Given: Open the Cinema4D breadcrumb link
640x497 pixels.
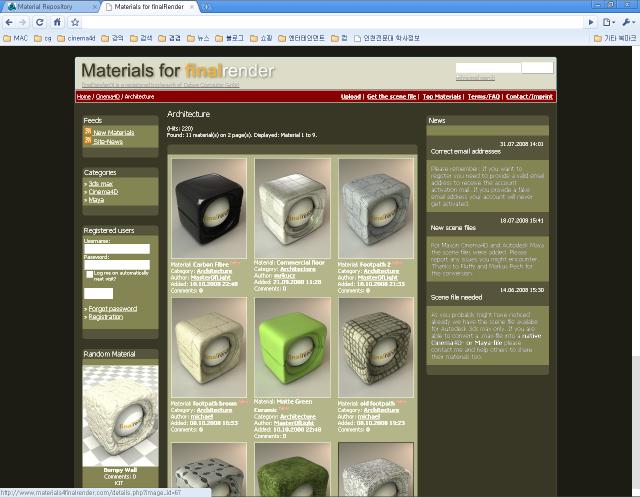Looking at the screenshot, I should pyautogui.click(x=107, y=97).
